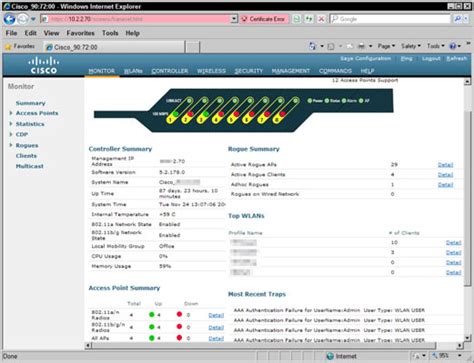Open the recent pages dropdown arrow
Viewport: 474px width, 363px height.
point(33,19)
